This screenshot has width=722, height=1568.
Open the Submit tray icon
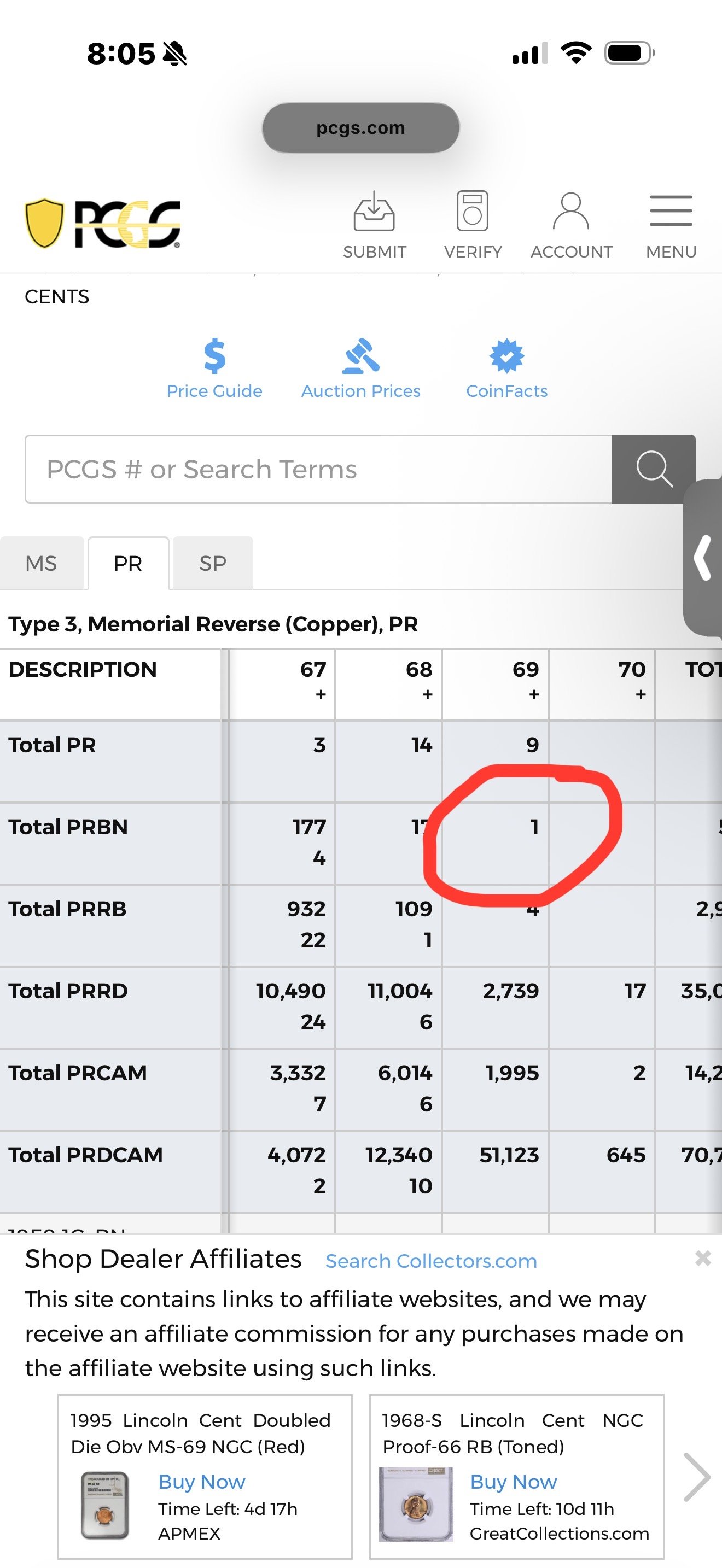(374, 211)
